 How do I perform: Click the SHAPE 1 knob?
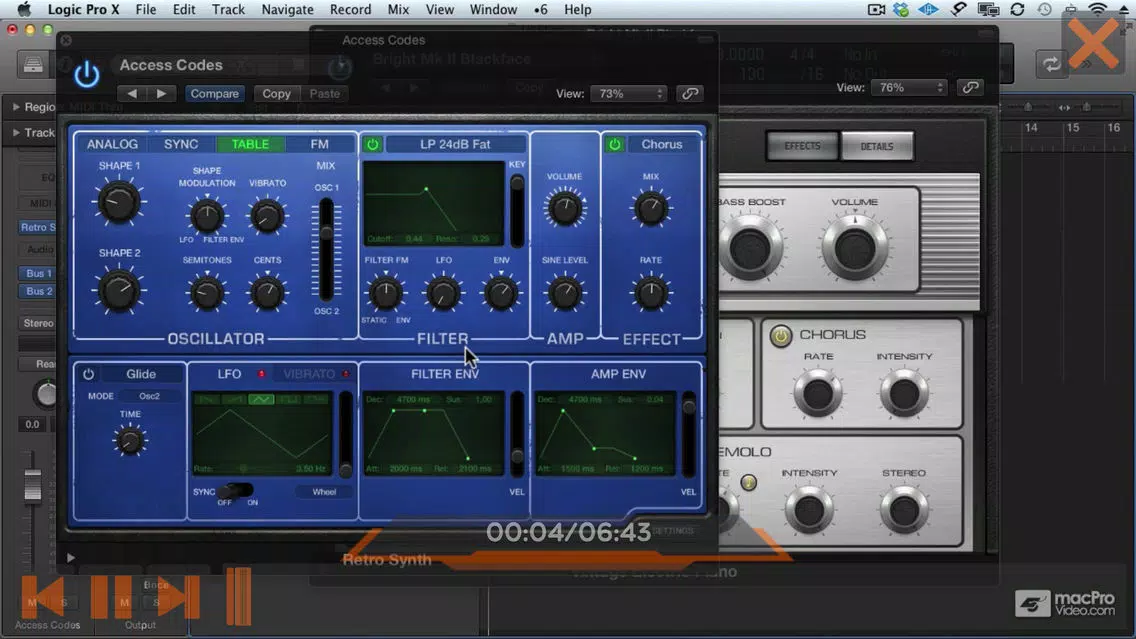(119, 202)
